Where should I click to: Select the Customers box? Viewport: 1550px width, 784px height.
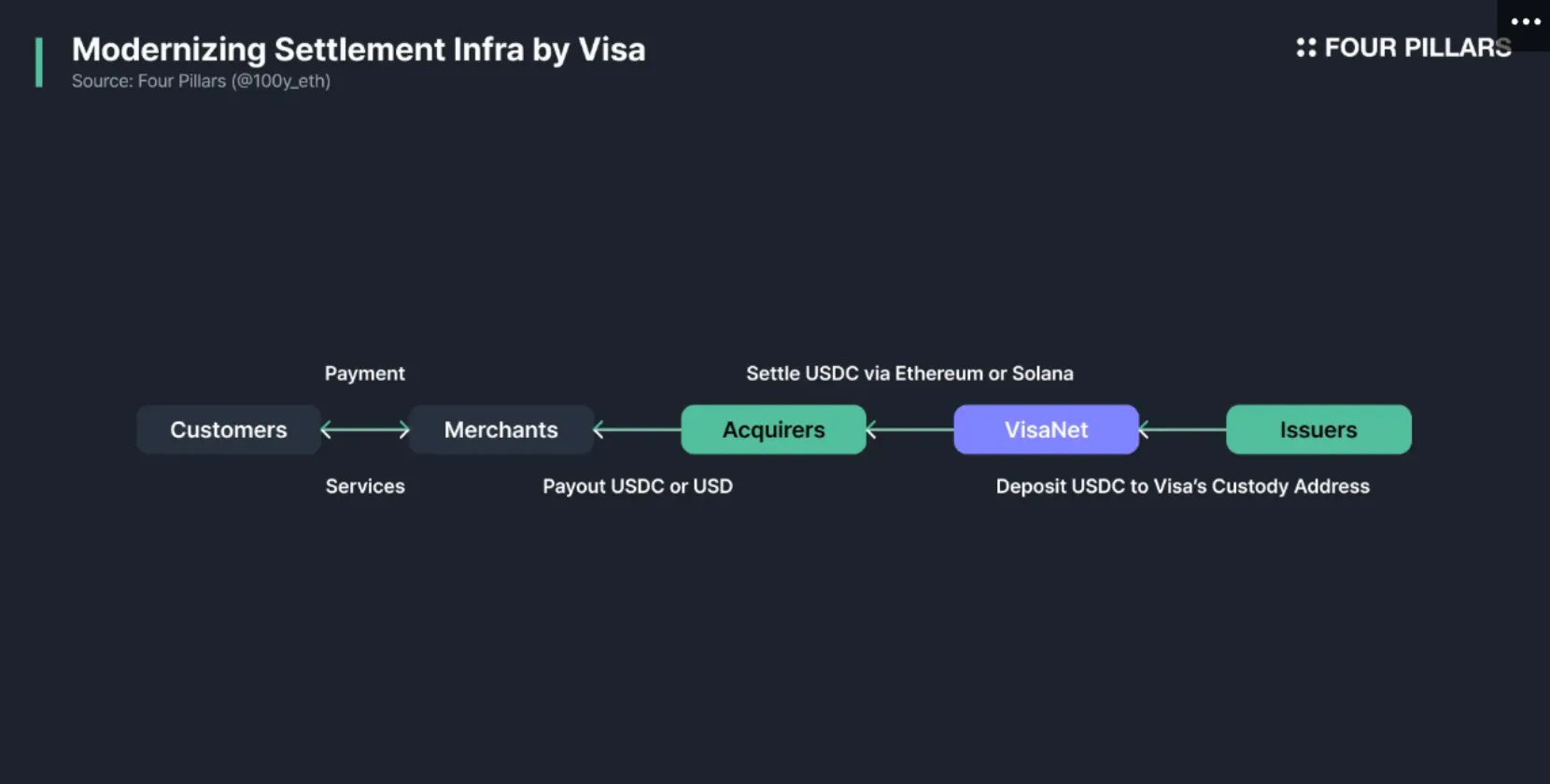pos(229,429)
